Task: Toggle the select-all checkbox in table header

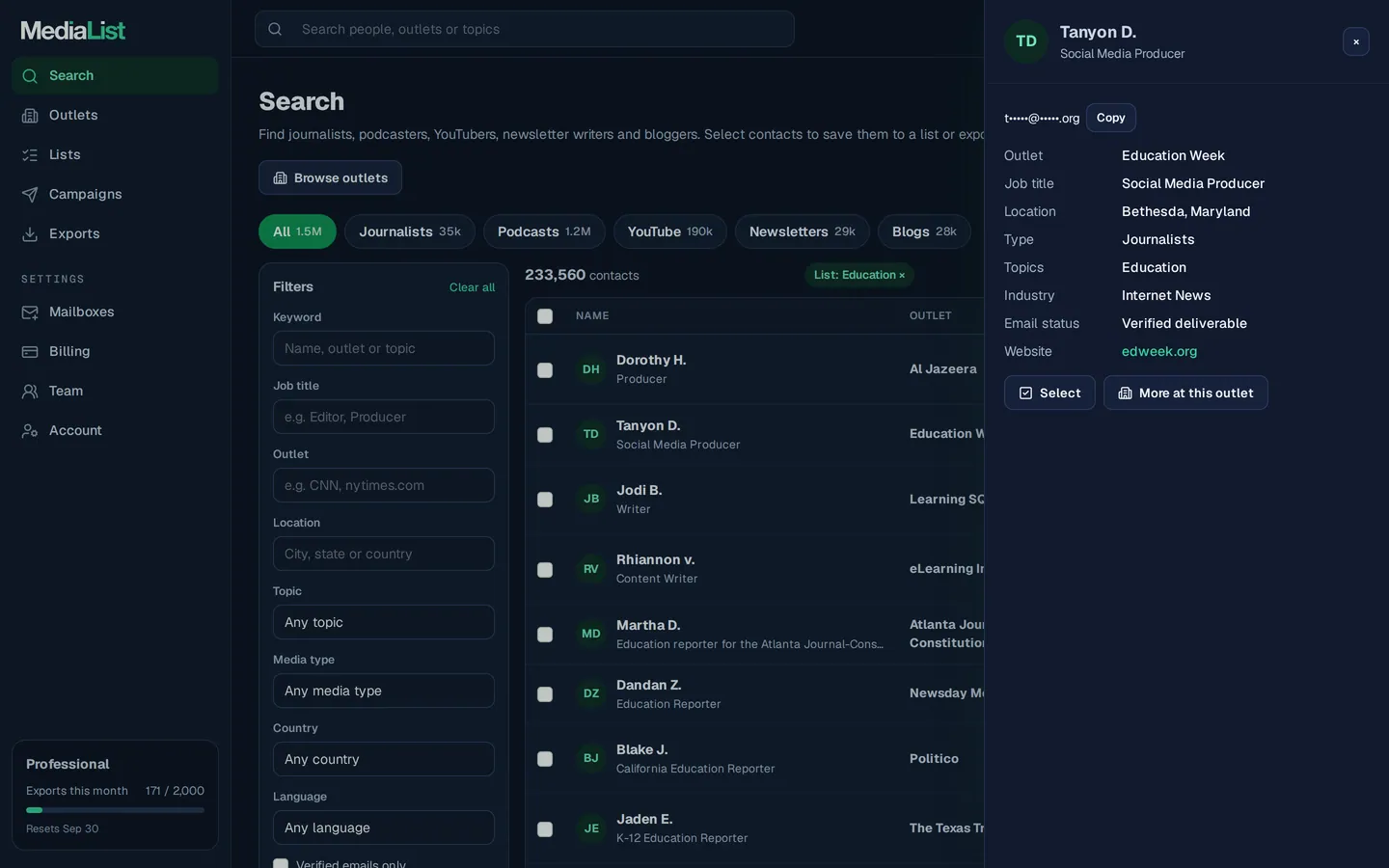Action: (545, 316)
